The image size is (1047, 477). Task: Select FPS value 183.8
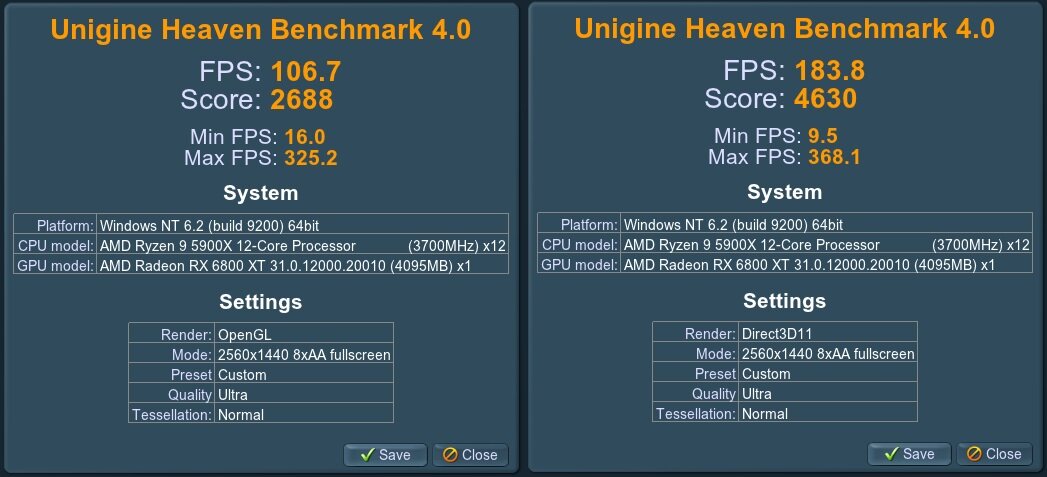tap(830, 71)
